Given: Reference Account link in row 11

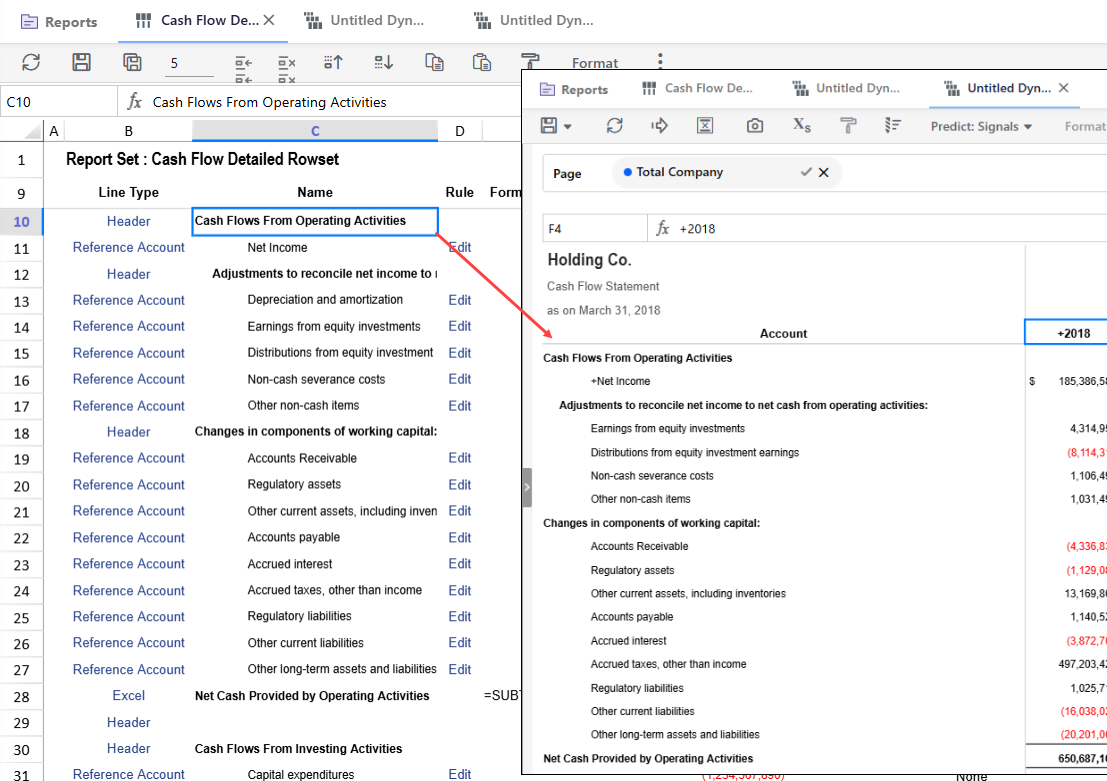Looking at the screenshot, I should [128, 247].
